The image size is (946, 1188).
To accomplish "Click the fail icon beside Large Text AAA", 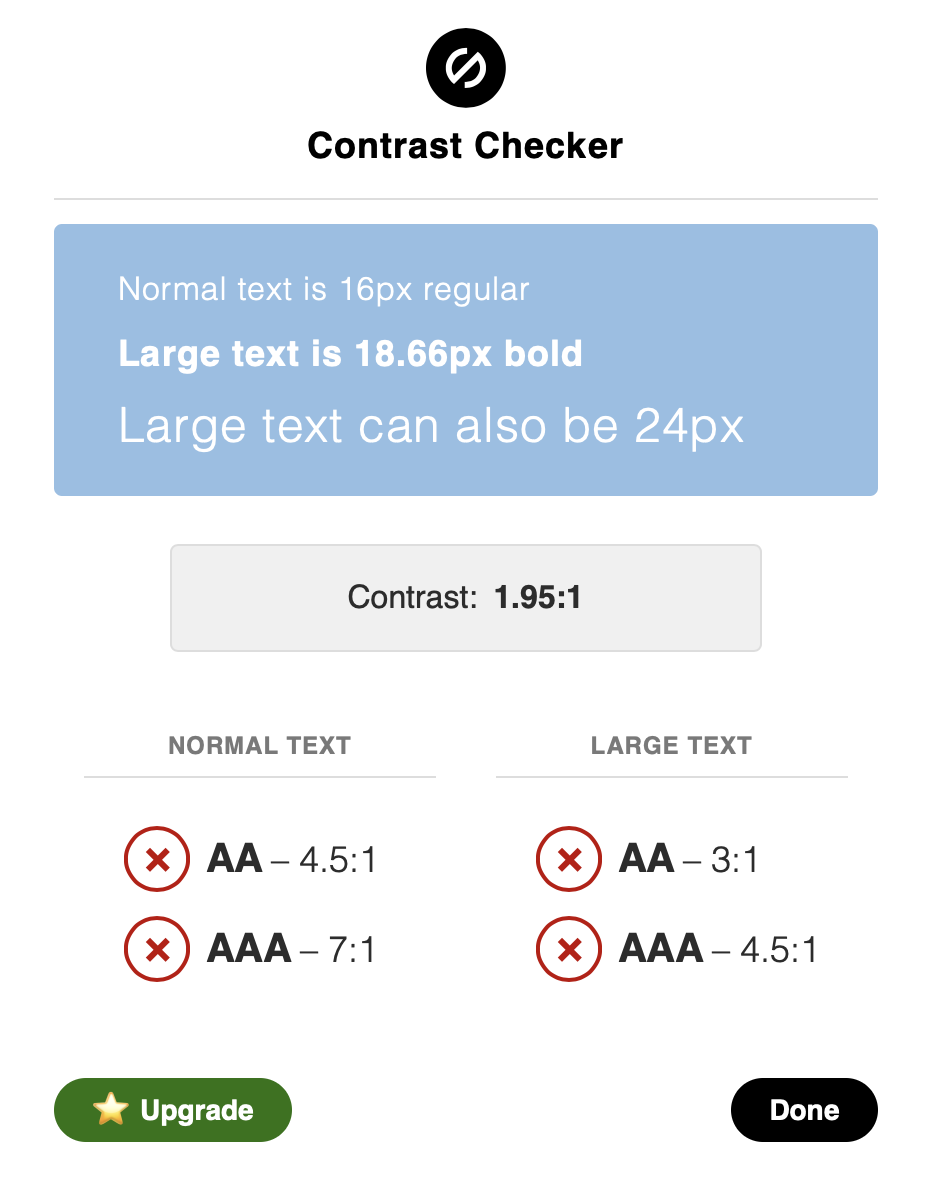I will tap(569, 949).
